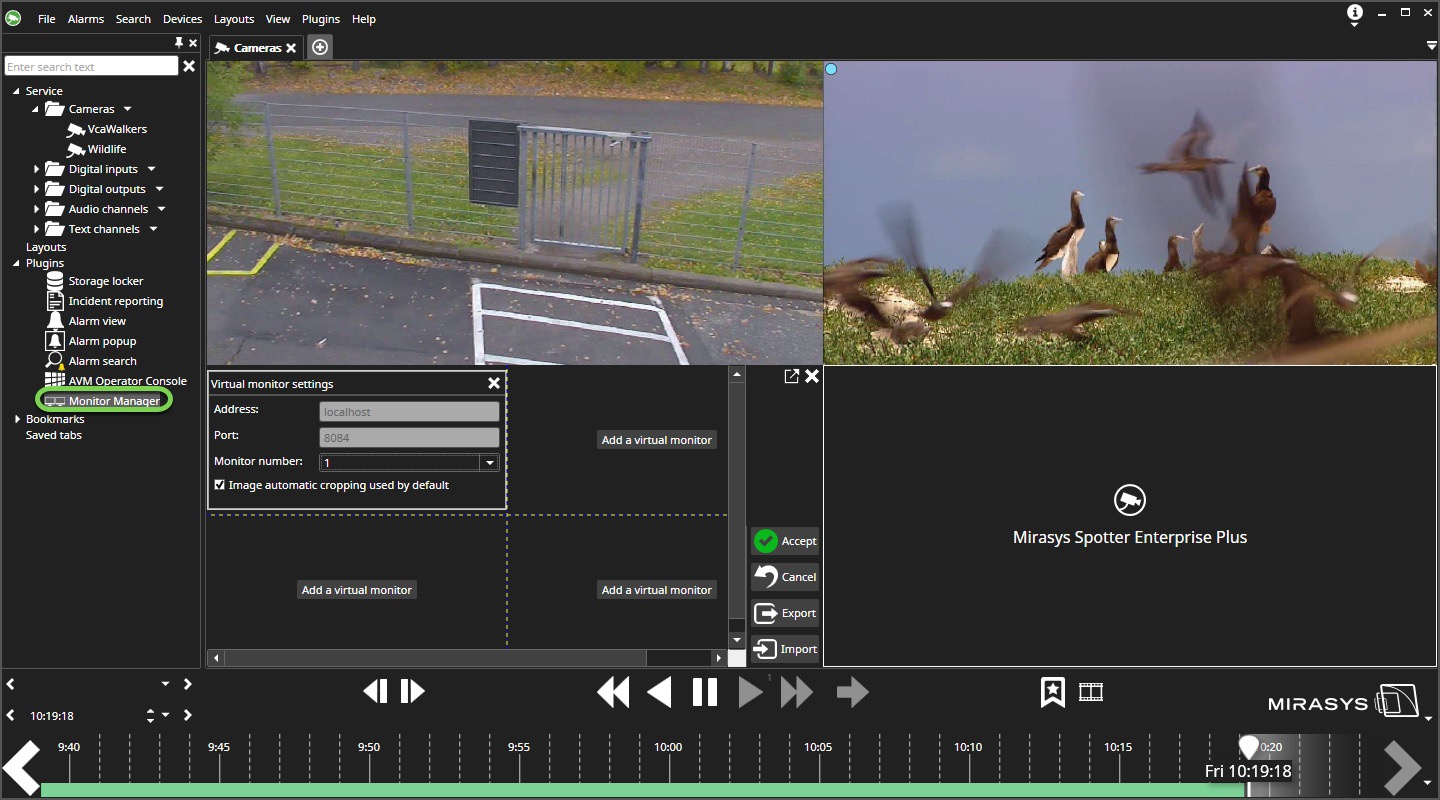The width and height of the screenshot is (1440, 800).
Task: Toggle Image automatic cropping checkbox
Action: [220, 485]
